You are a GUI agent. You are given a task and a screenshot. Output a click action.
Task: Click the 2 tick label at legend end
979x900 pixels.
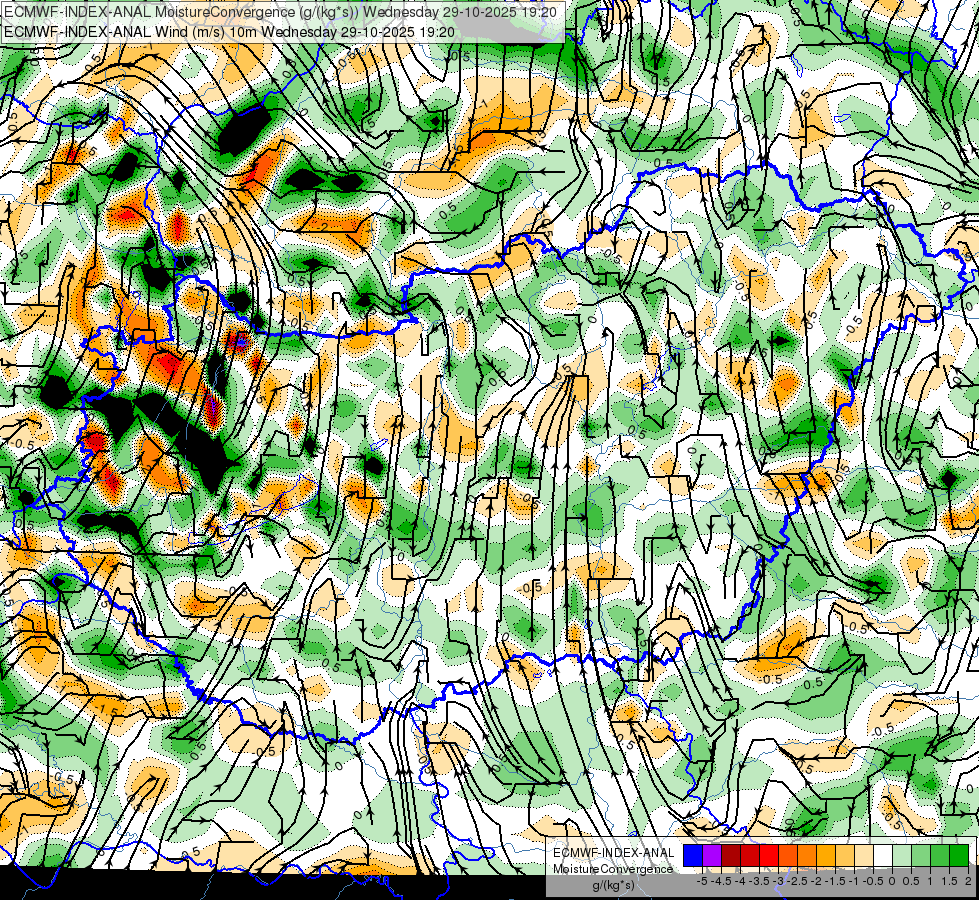pyautogui.click(x=968, y=881)
